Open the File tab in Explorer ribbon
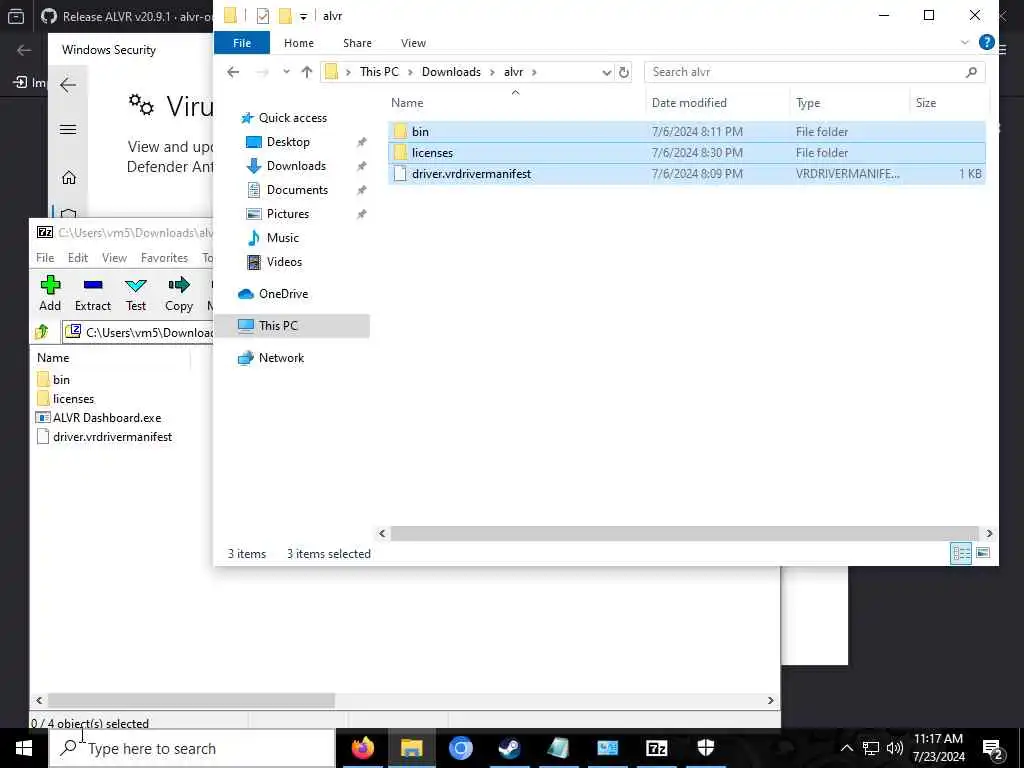The width and height of the screenshot is (1024, 768). coord(242,43)
